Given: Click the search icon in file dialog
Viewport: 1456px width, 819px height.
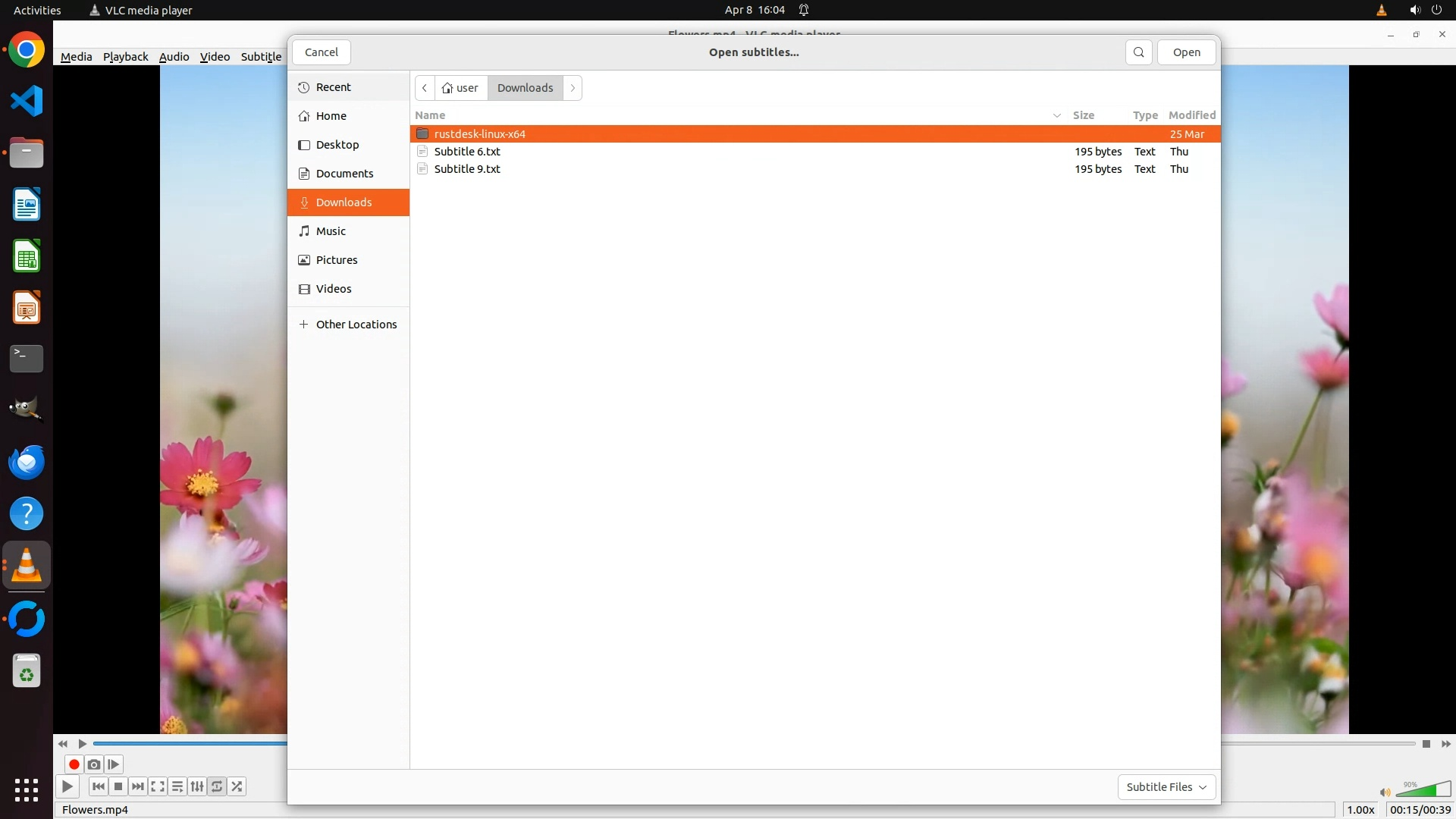Looking at the screenshot, I should [1138, 52].
